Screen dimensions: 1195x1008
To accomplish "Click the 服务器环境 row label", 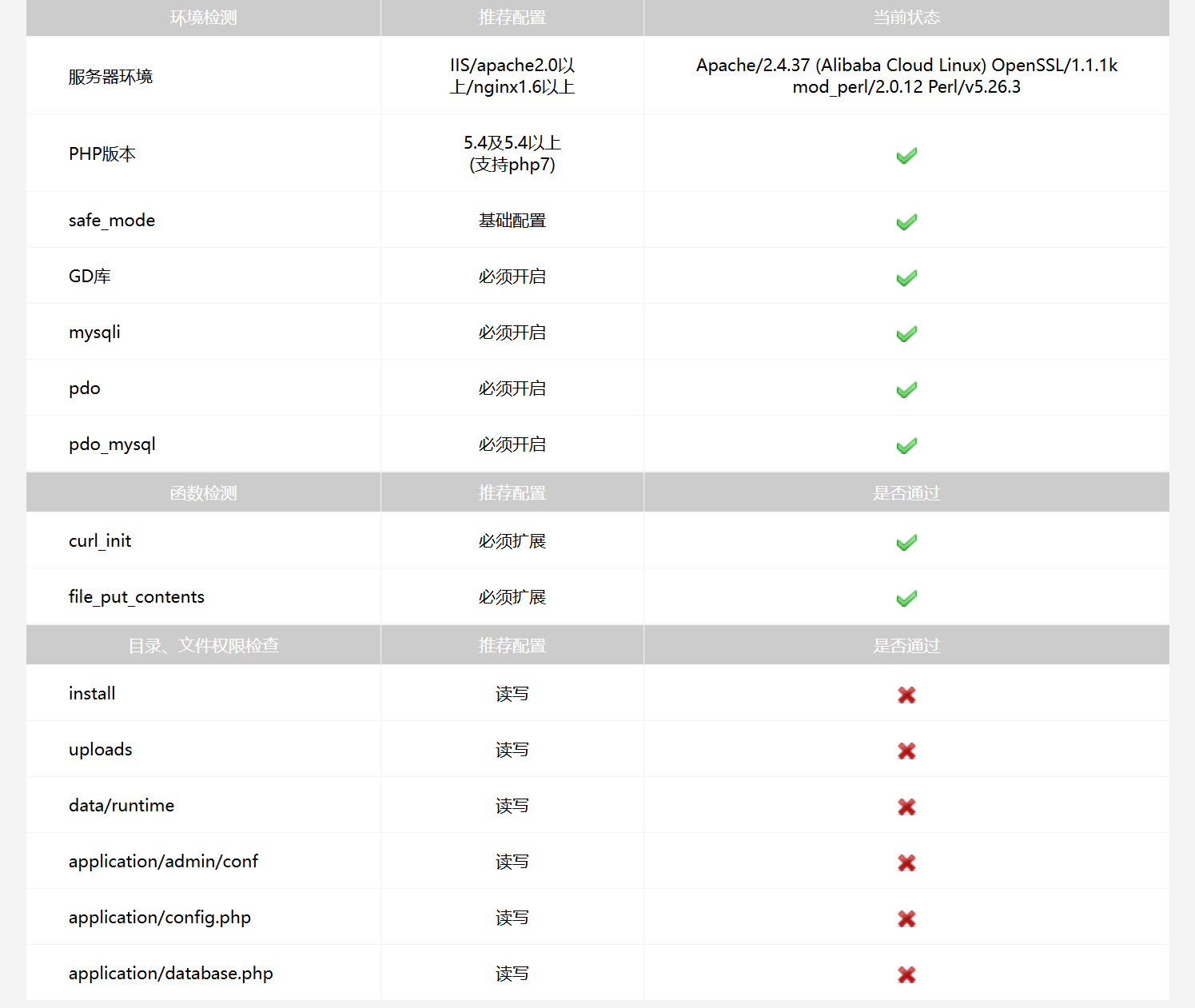I will (x=110, y=77).
